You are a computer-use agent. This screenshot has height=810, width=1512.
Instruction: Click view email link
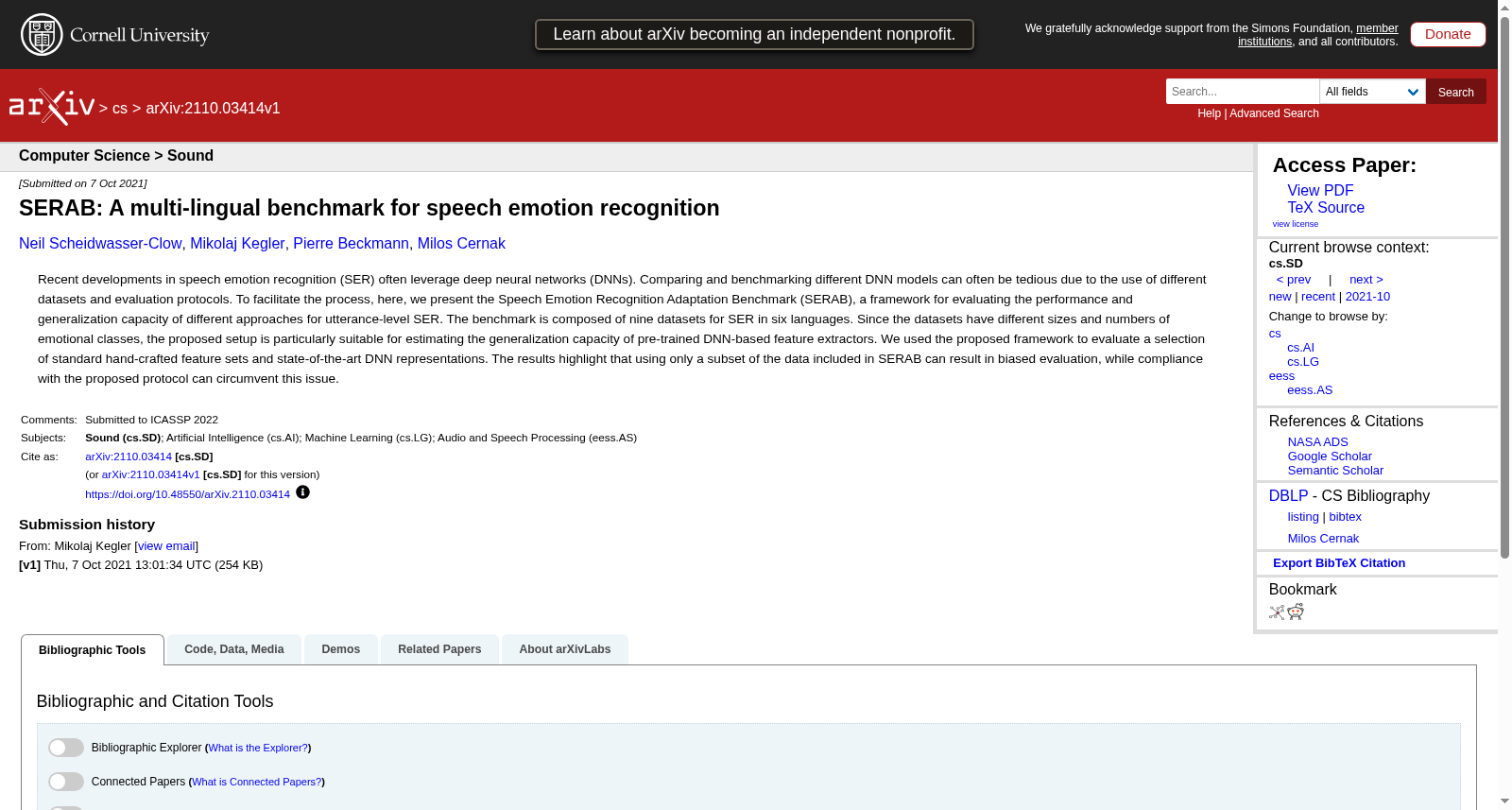coord(166,546)
